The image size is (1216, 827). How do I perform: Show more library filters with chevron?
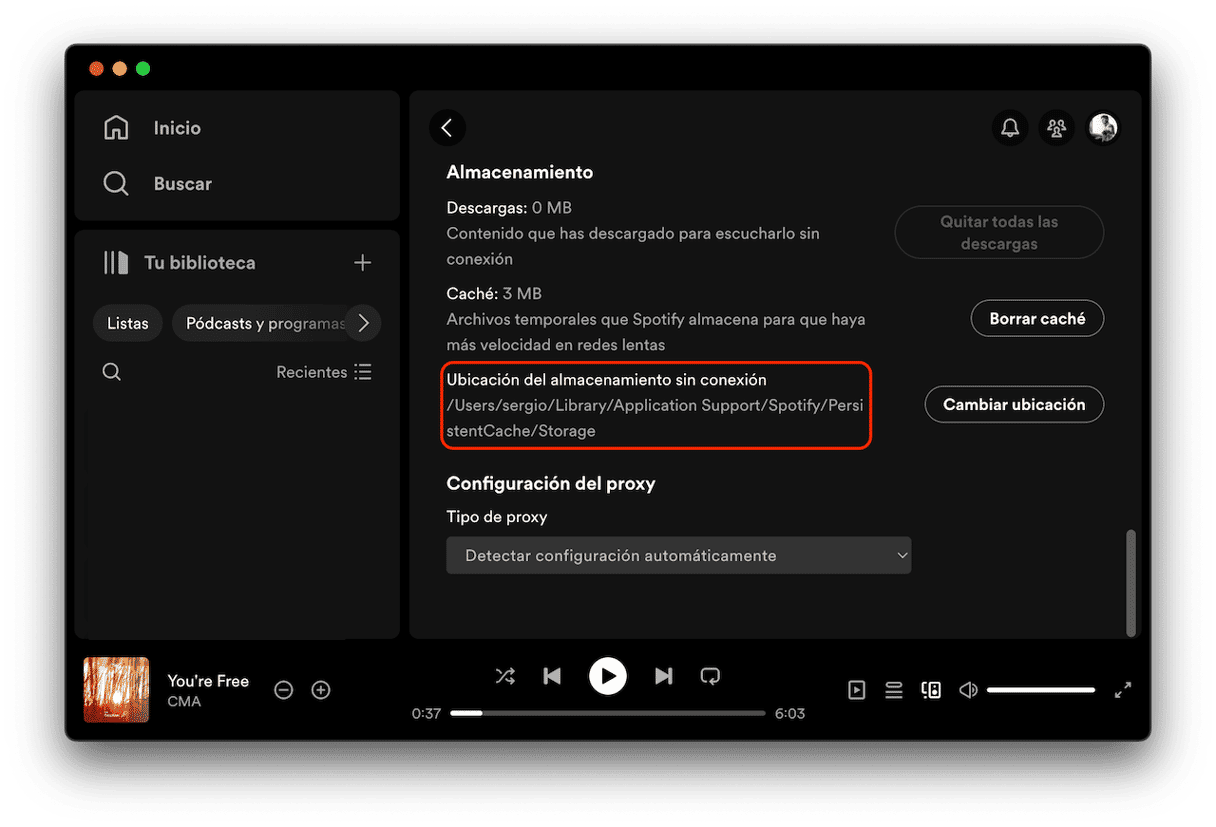tap(364, 323)
